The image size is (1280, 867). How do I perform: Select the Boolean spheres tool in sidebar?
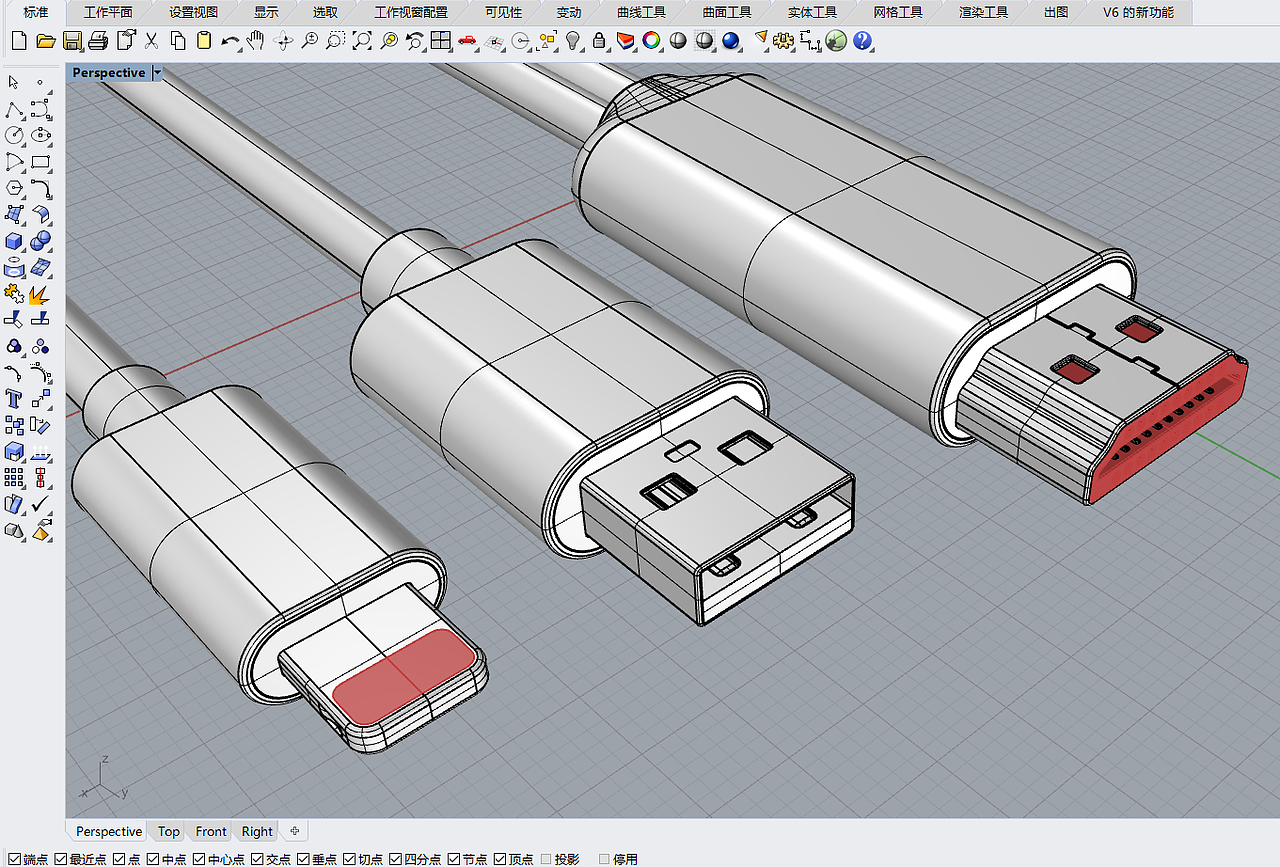click(41, 241)
